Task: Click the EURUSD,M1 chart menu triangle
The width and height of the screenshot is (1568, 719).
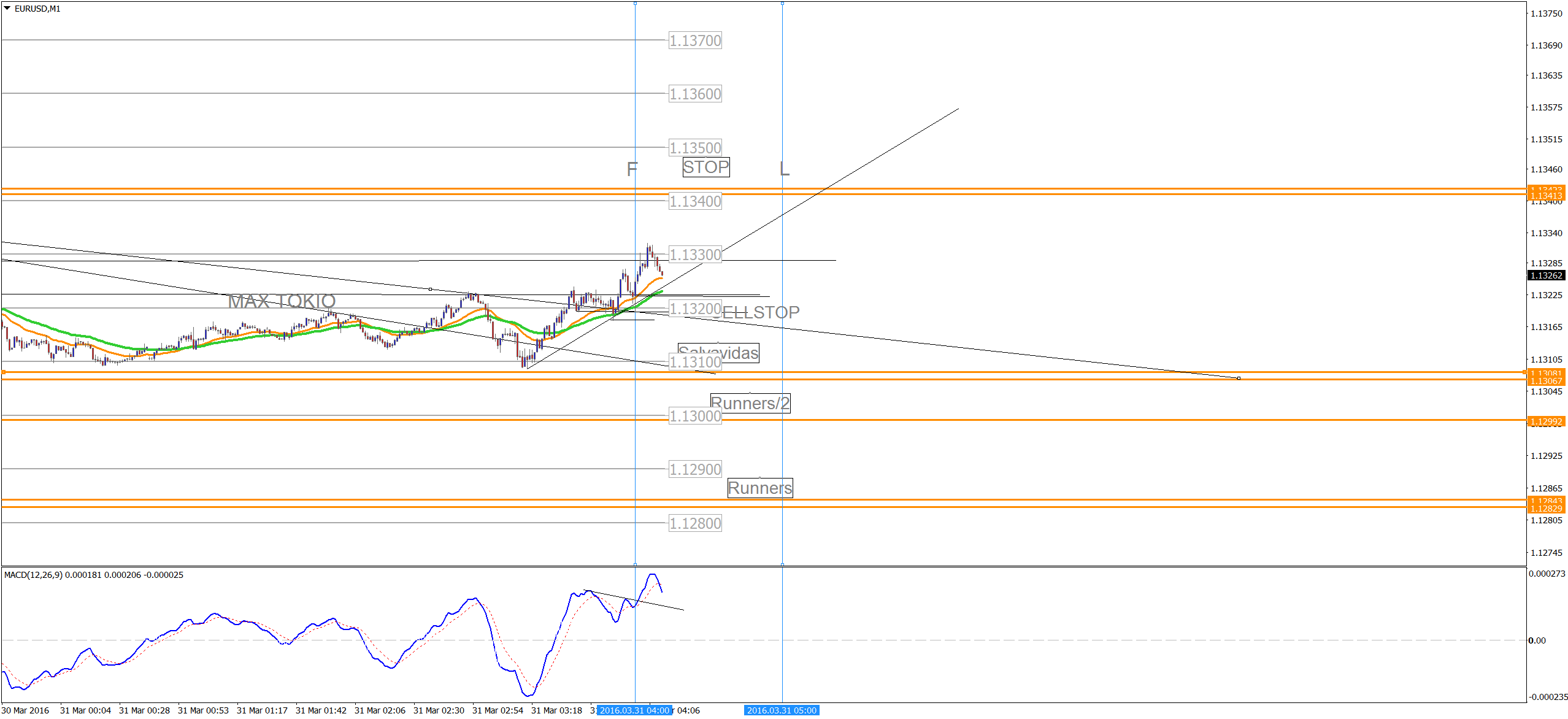Action: coord(7,9)
